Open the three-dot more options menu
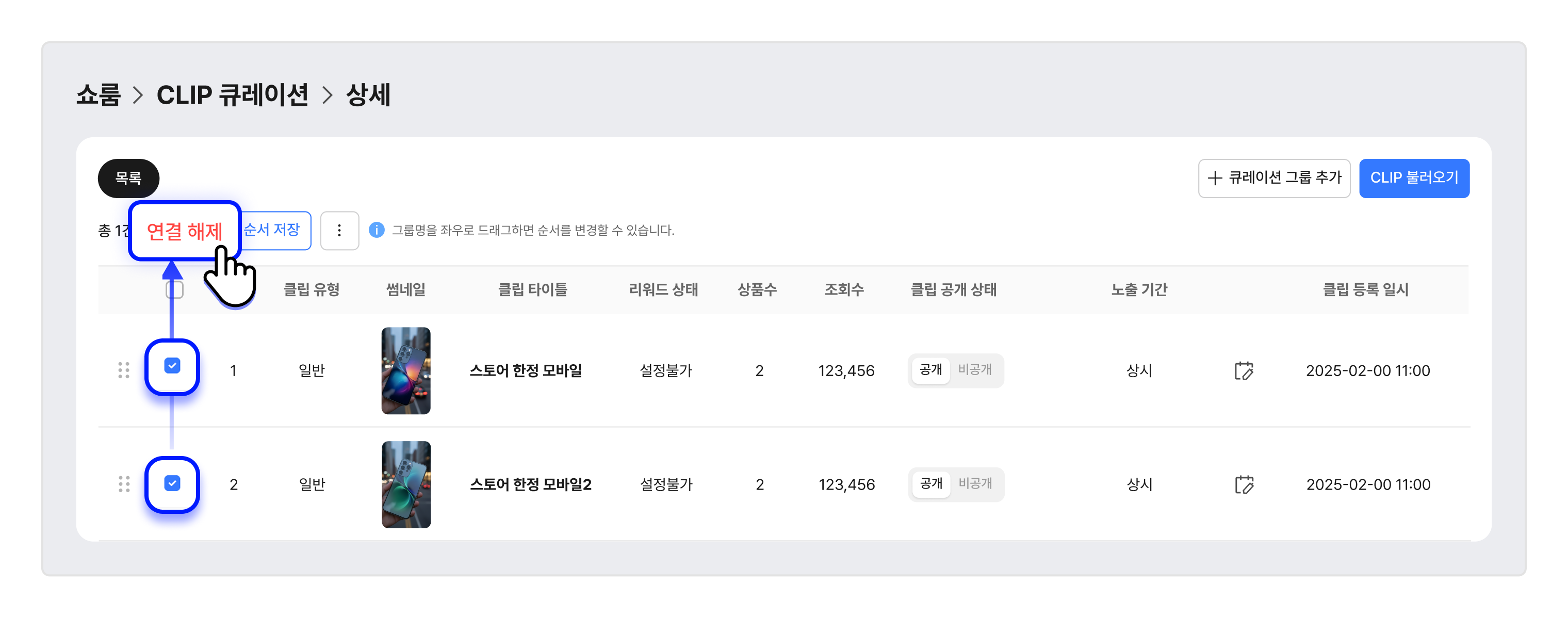The height and width of the screenshot is (617, 1568). click(x=339, y=230)
